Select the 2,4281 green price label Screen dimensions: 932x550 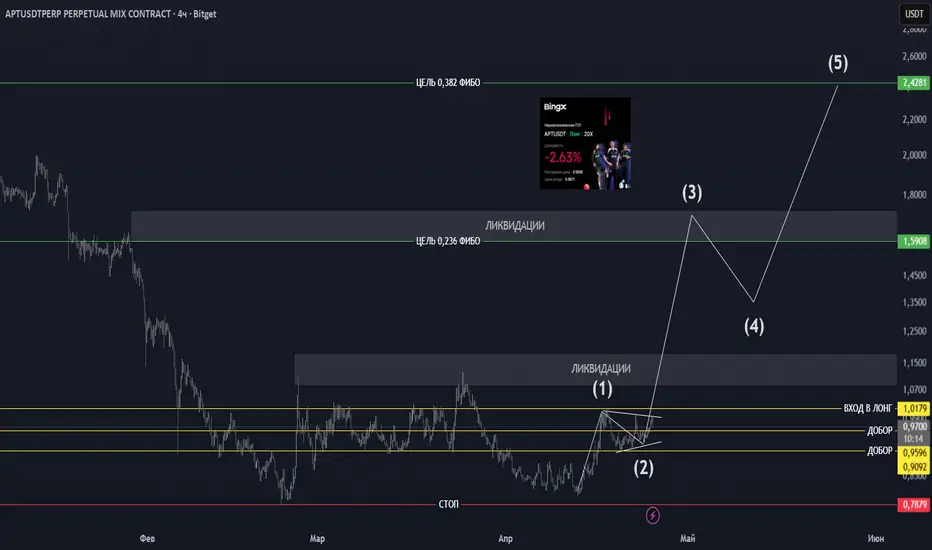click(x=914, y=83)
